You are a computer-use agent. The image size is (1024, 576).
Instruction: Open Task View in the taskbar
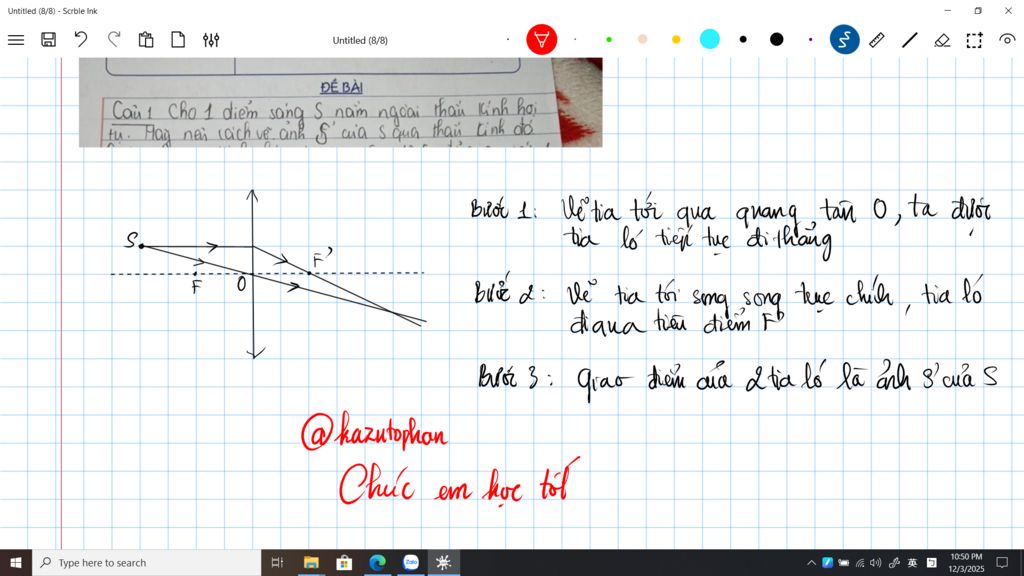point(277,562)
